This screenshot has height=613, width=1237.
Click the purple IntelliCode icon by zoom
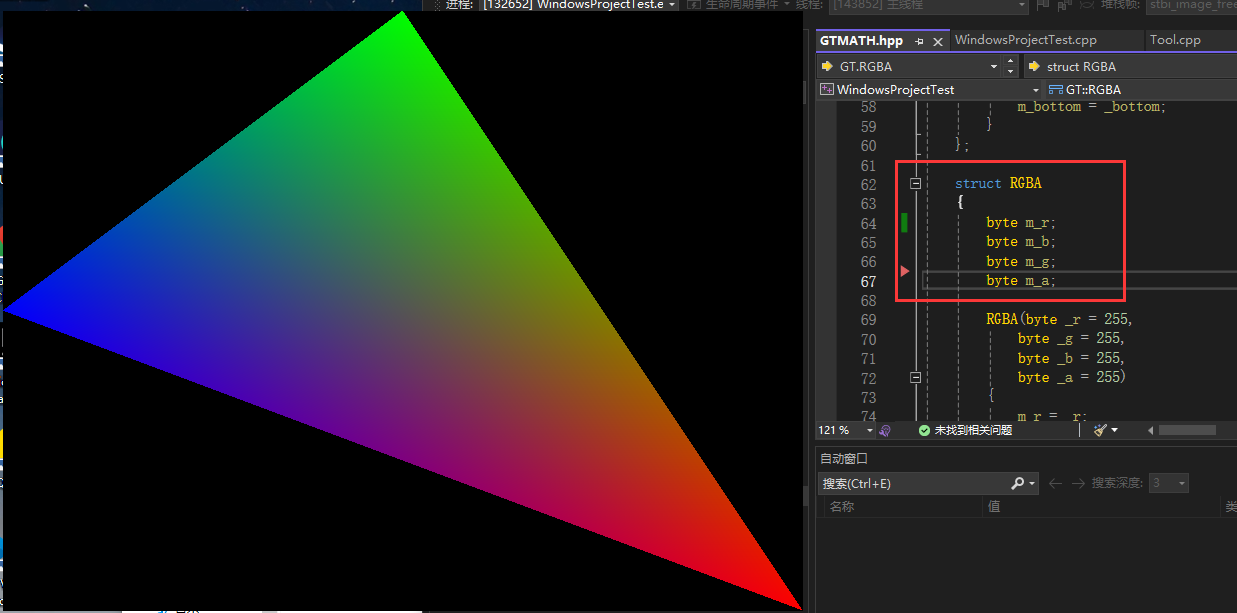[x=885, y=430]
